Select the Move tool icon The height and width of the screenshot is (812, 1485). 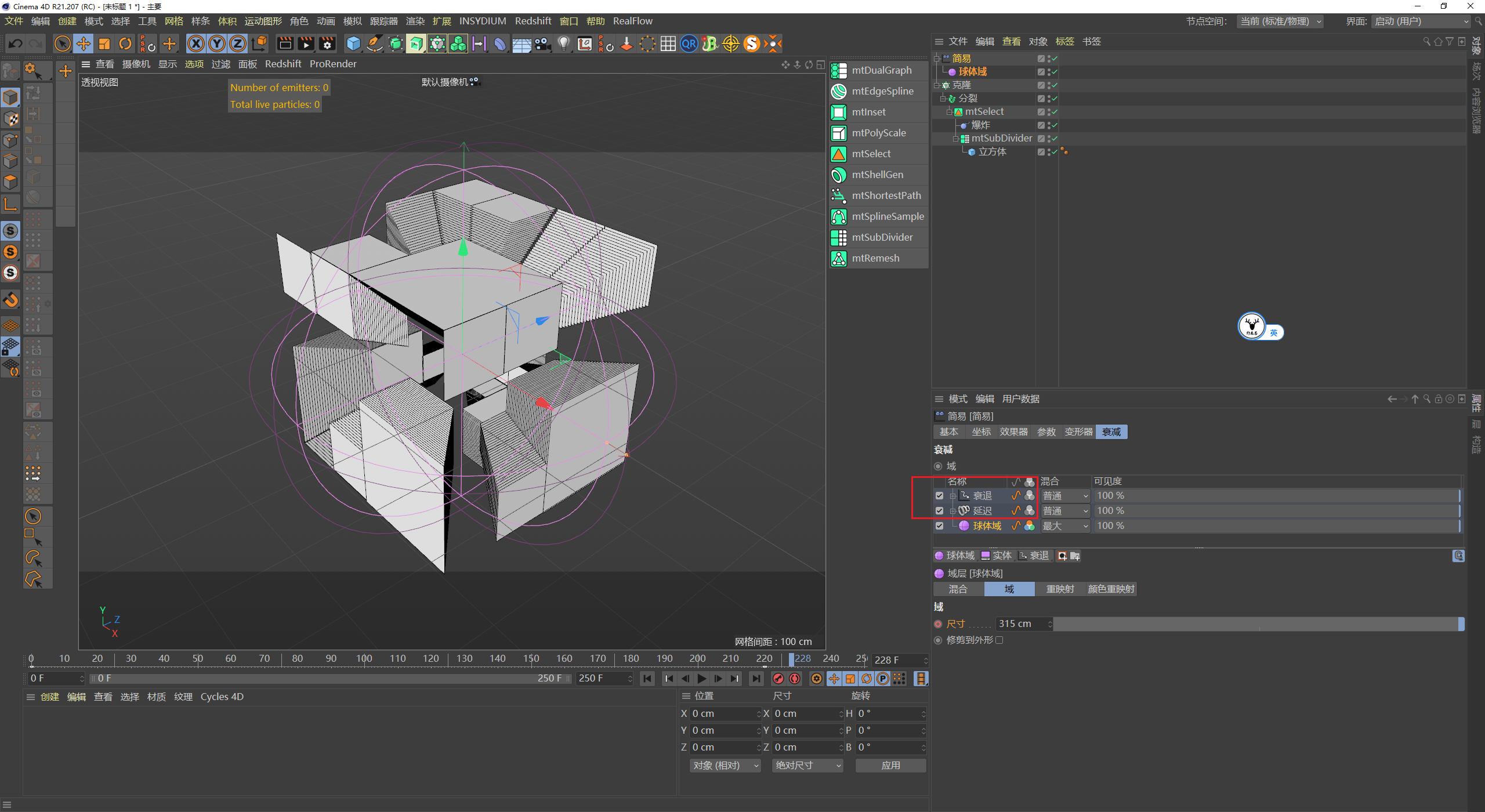84,43
